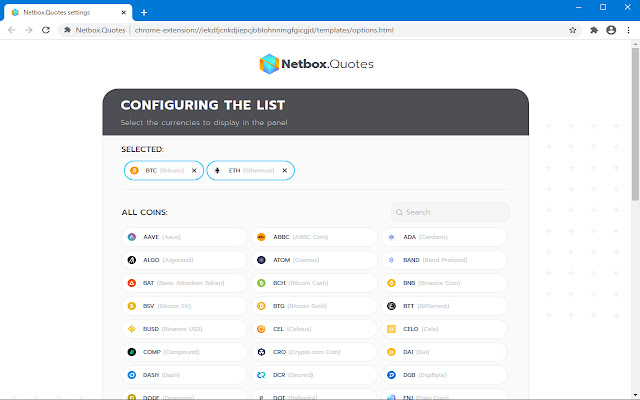The image size is (640, 400).
Task: Select DCR (Decred) label
Action: (293, 375)
